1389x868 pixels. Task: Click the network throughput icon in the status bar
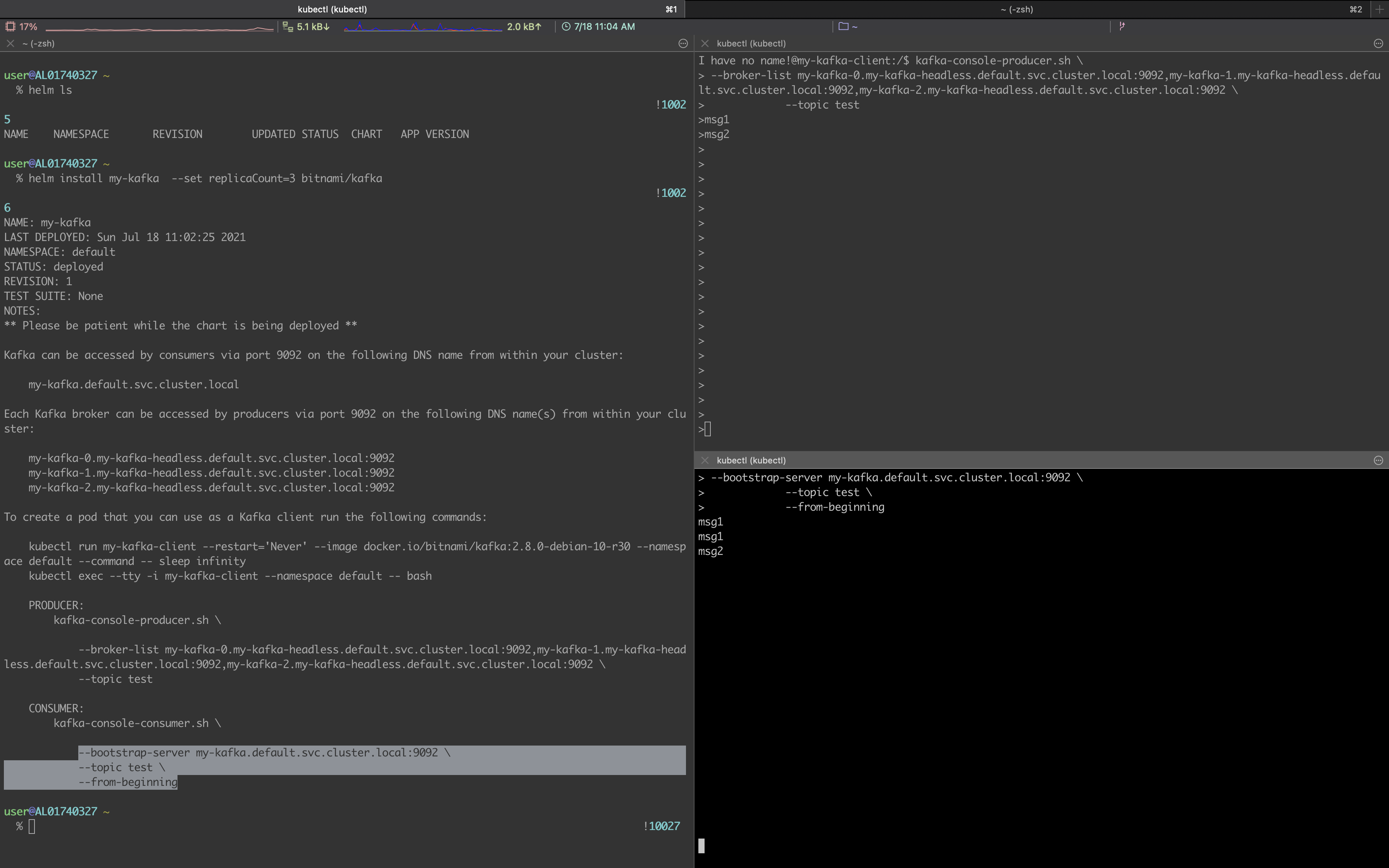pos(288,26)
